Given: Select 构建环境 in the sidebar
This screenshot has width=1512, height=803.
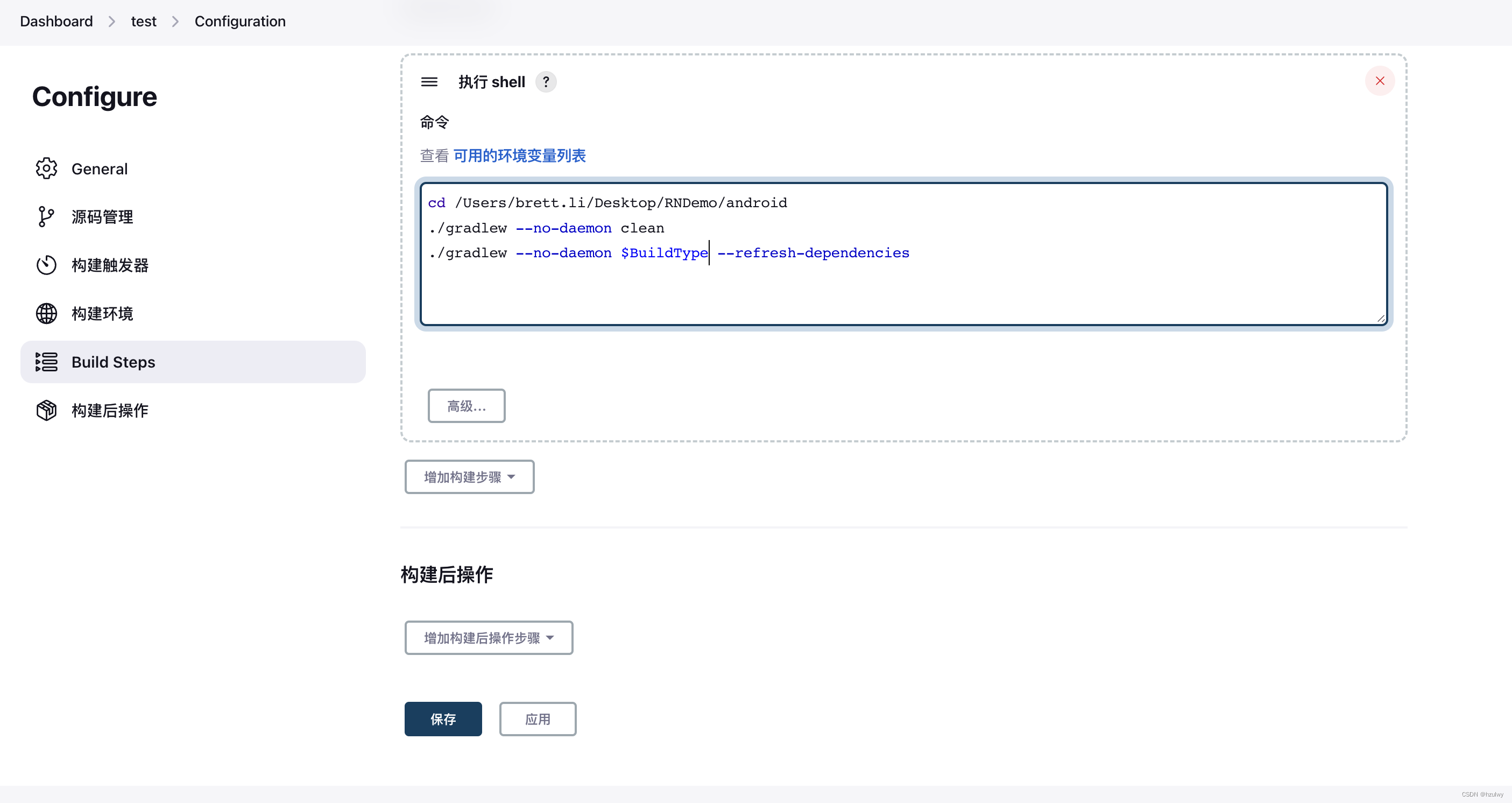Looking at the screenshot, I should (x=193, y=313).
